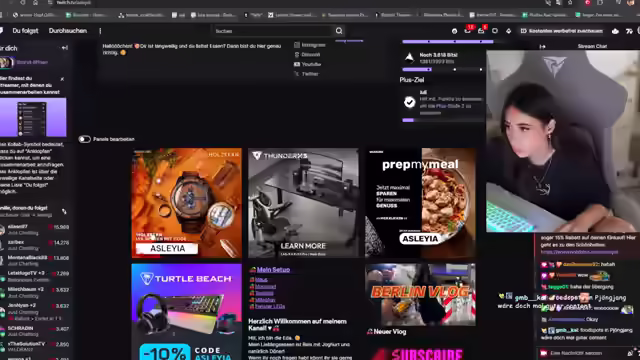
Task: Open the link in pinned chat message
Action: click(x=579, y=252)
